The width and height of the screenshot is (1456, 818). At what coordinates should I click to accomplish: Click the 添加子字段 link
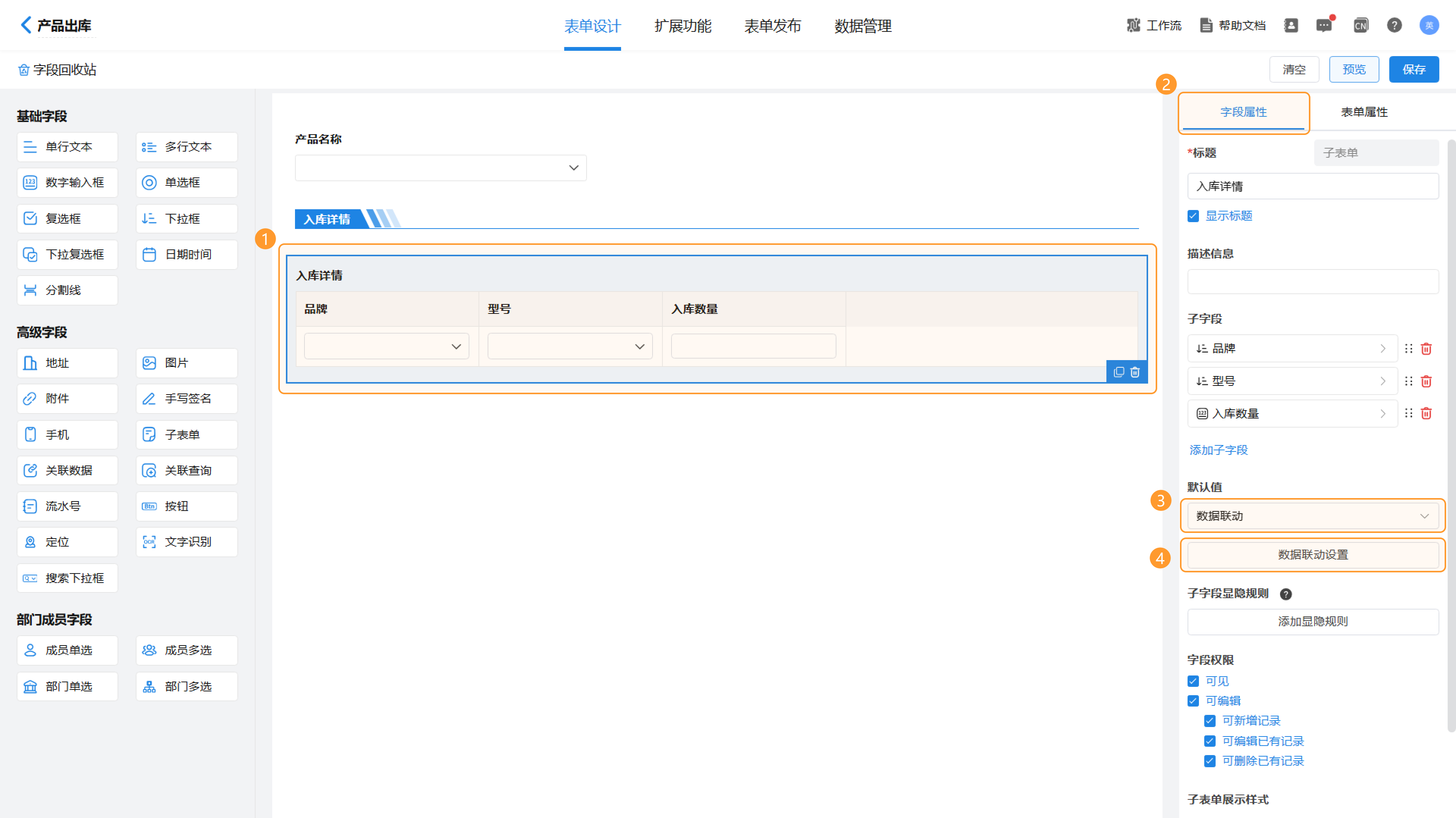(x=1219, y=450)
